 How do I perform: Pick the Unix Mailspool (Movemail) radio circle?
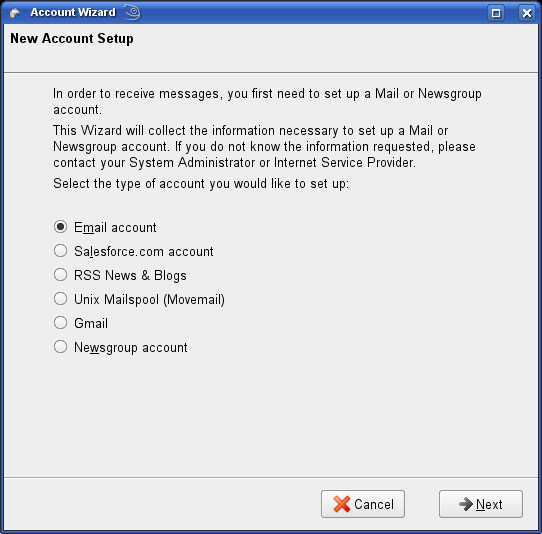(60, 299)
